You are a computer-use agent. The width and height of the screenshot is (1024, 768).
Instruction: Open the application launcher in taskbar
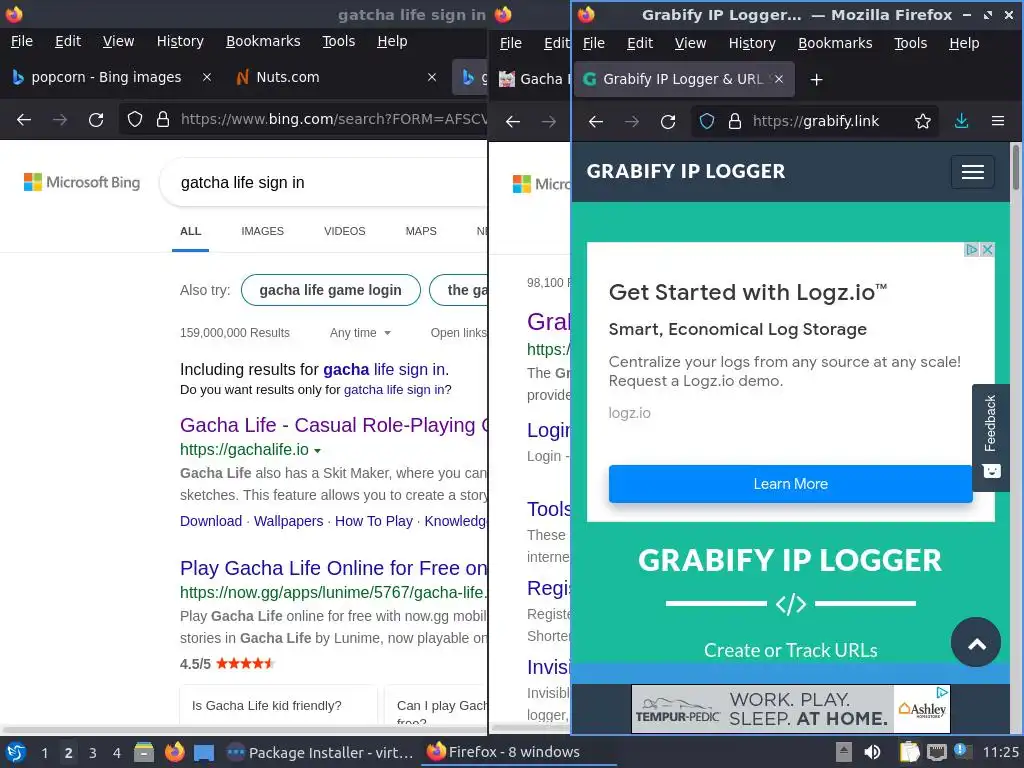[16, 752]
